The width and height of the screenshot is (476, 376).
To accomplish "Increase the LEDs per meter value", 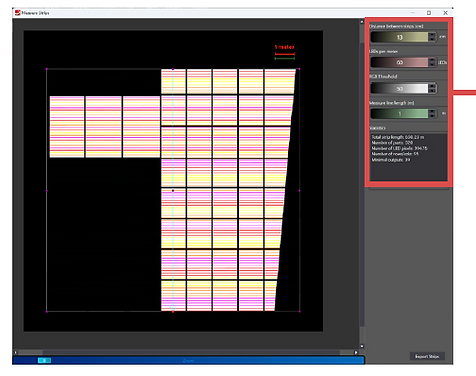I will pos(432,60).
